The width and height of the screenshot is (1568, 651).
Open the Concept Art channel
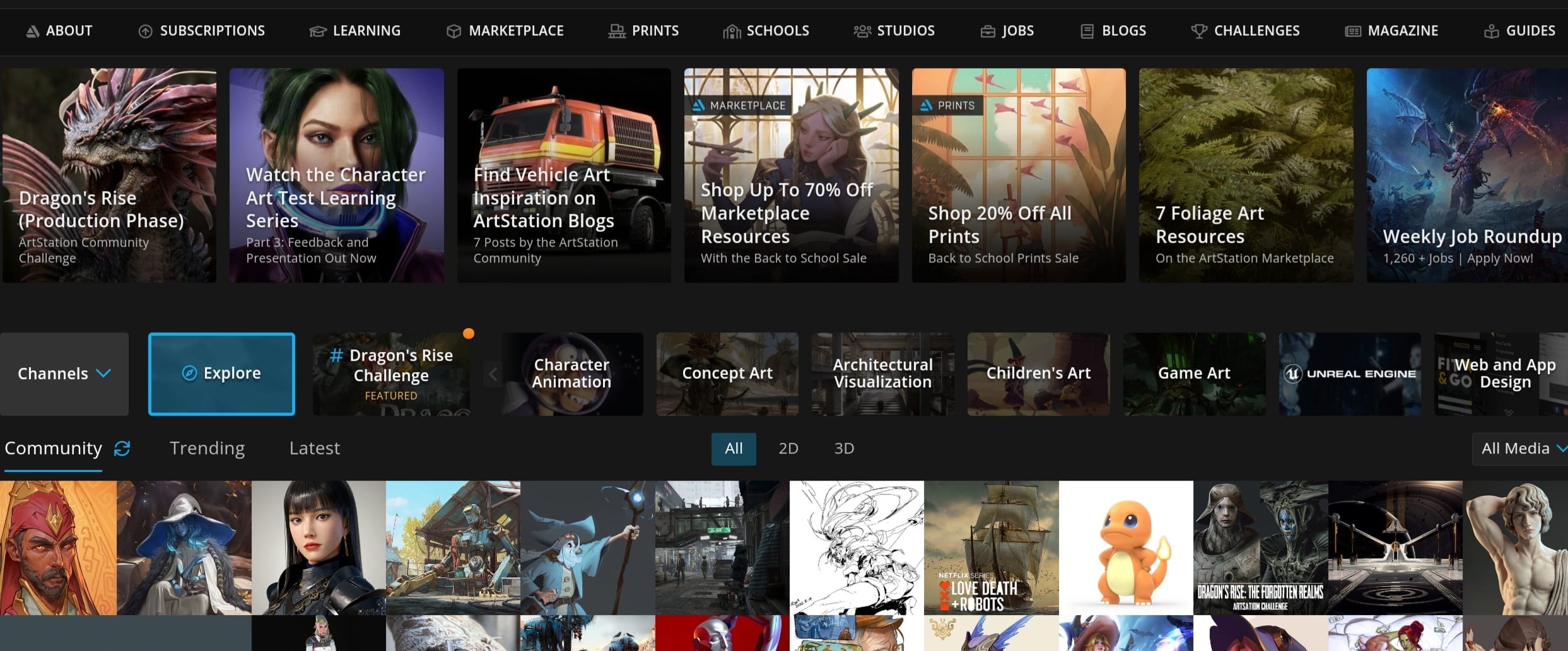[x=727, y=373]
